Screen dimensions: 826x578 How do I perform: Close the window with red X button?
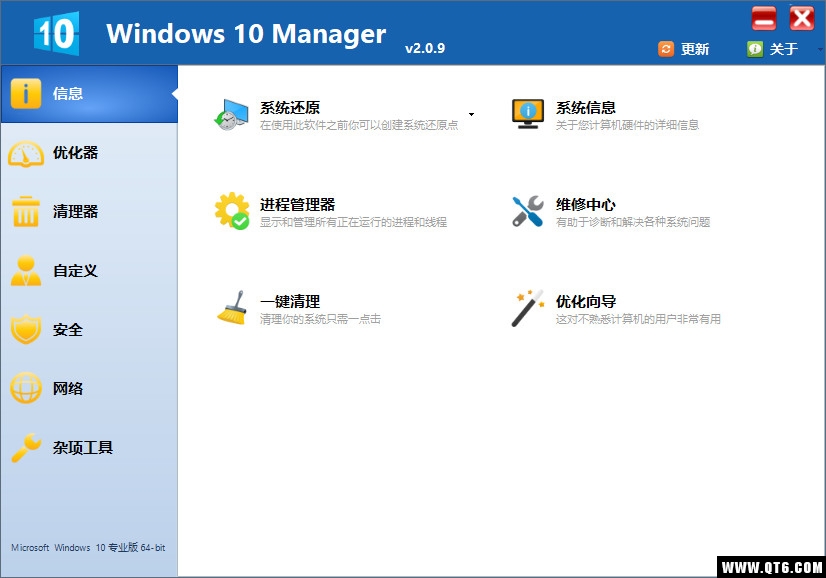coord(801,19)
